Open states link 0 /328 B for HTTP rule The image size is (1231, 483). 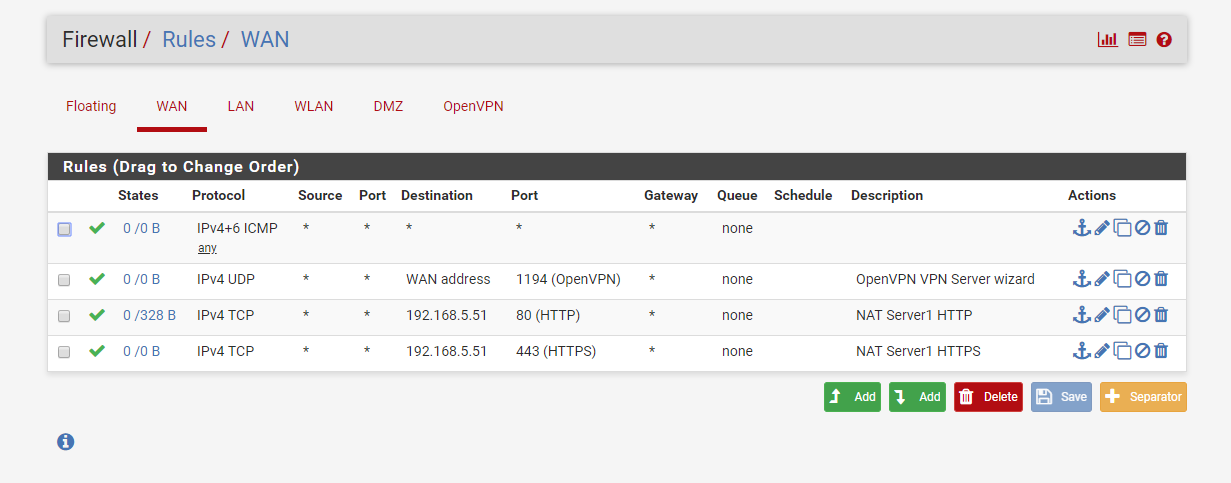(149, 315)
